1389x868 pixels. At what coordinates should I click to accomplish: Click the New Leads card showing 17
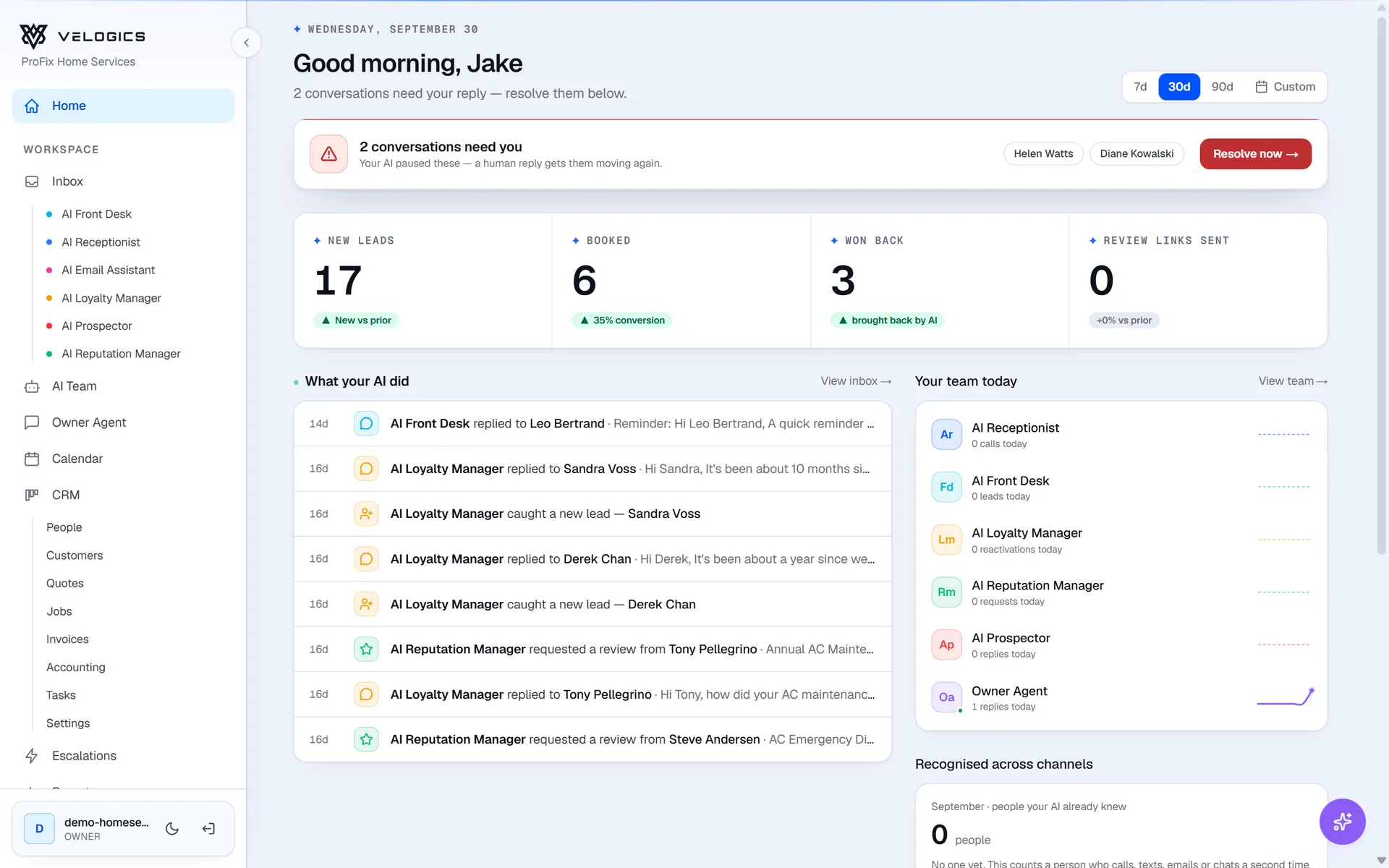423,281
